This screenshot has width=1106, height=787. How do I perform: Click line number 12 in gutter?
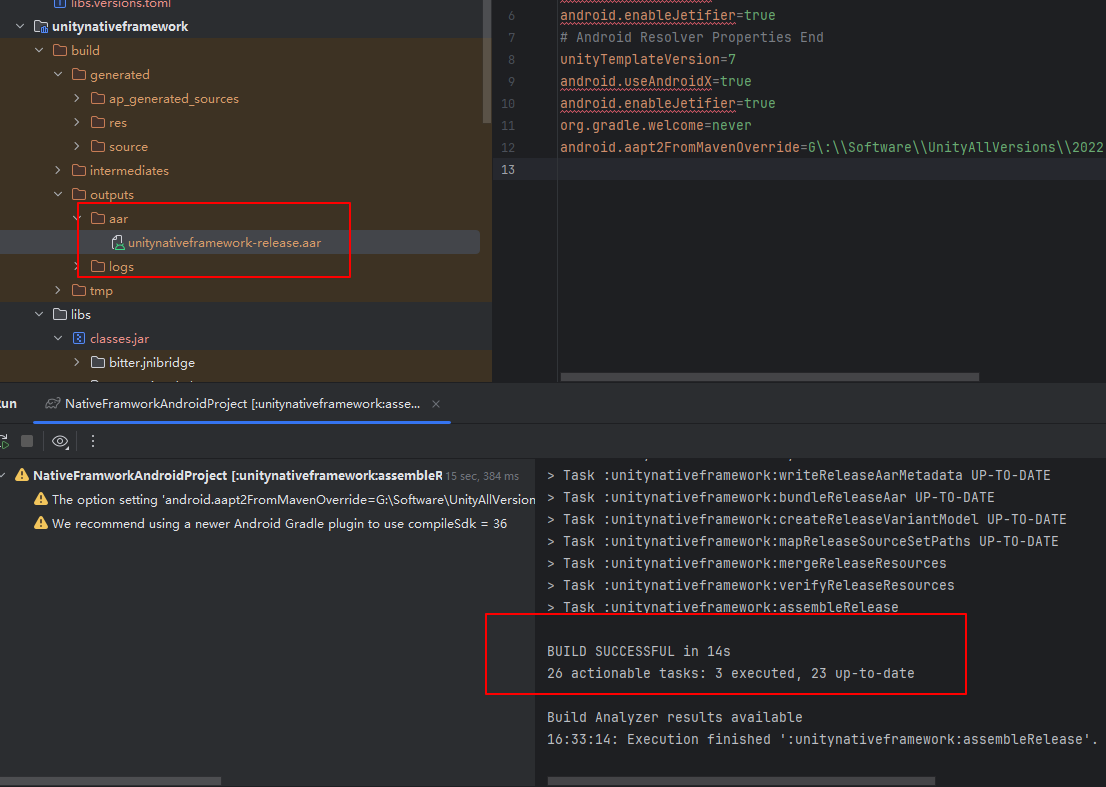coord(508,147)
